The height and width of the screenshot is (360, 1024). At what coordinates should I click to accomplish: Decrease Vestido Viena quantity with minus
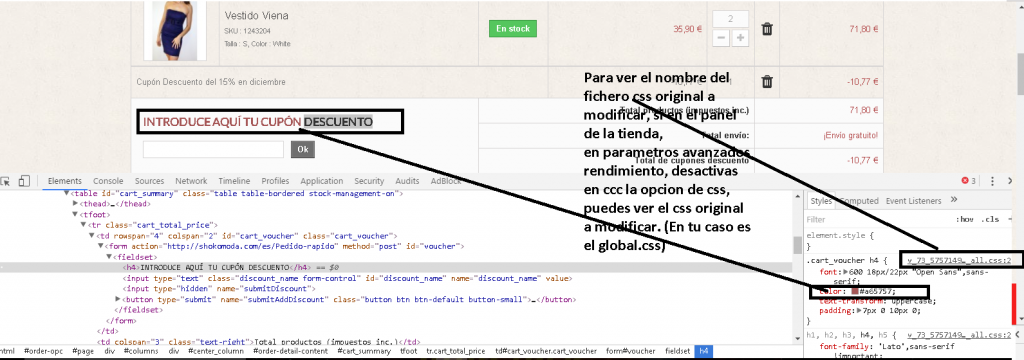pyautogui.click(x=721, y=38)
